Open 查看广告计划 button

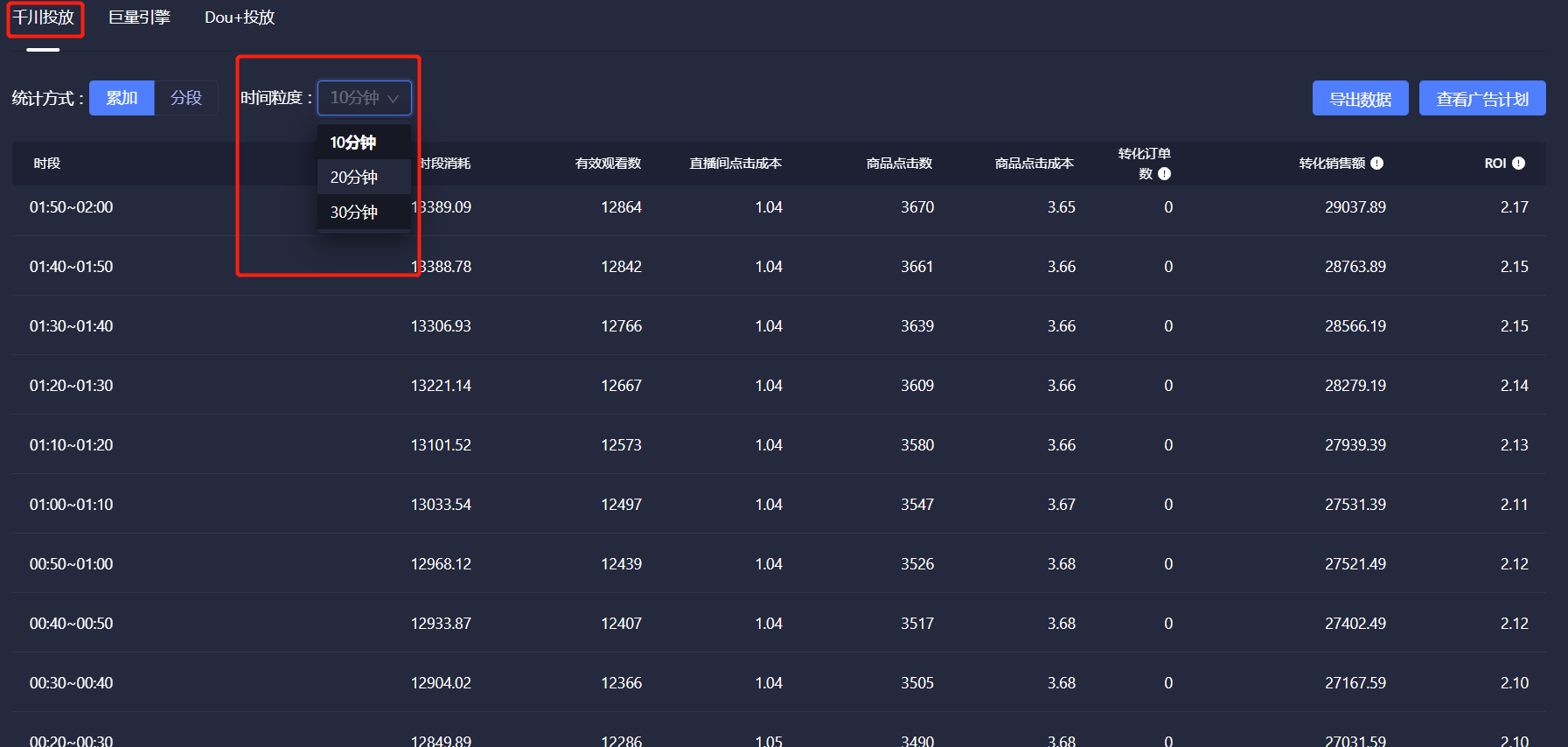click(1481, 99)
